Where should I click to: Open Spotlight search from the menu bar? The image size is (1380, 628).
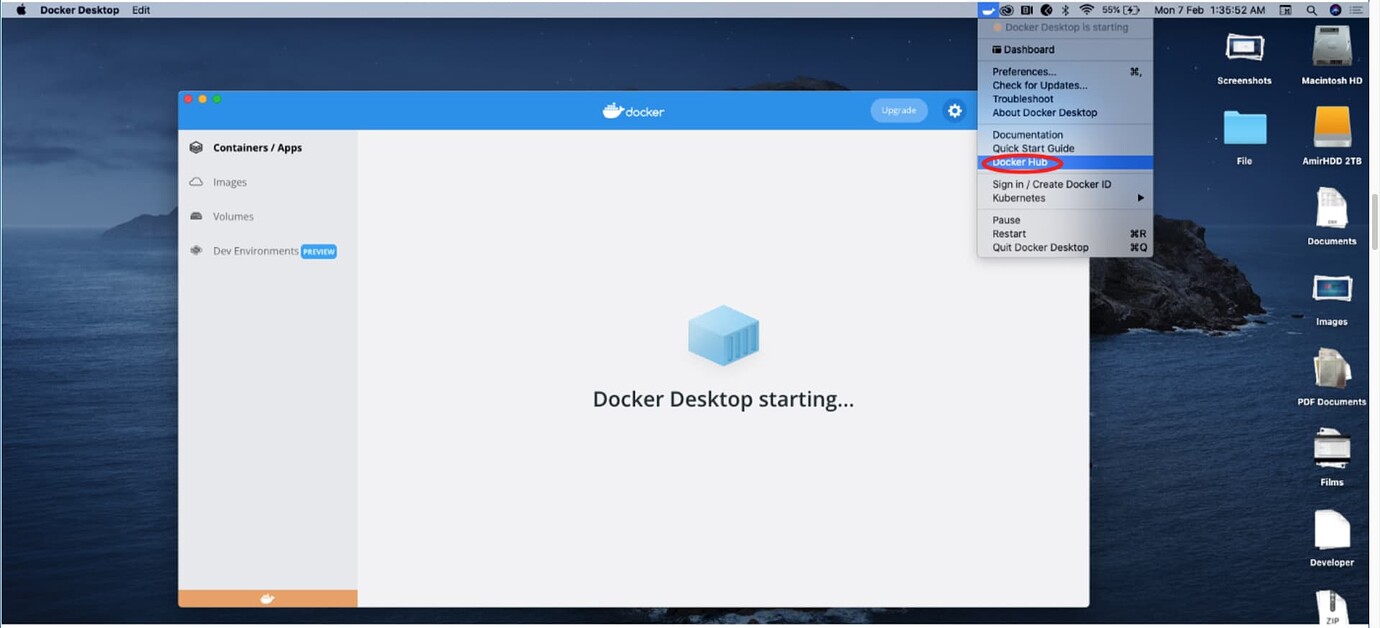tap(1311, 10)
